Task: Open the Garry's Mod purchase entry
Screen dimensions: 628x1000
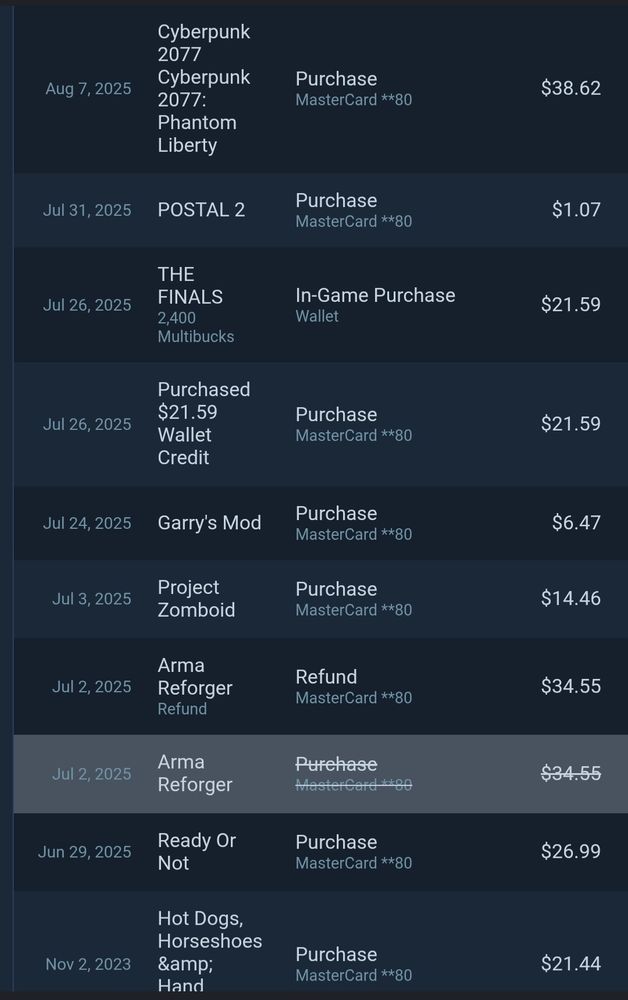Action: tap(321, 523)
